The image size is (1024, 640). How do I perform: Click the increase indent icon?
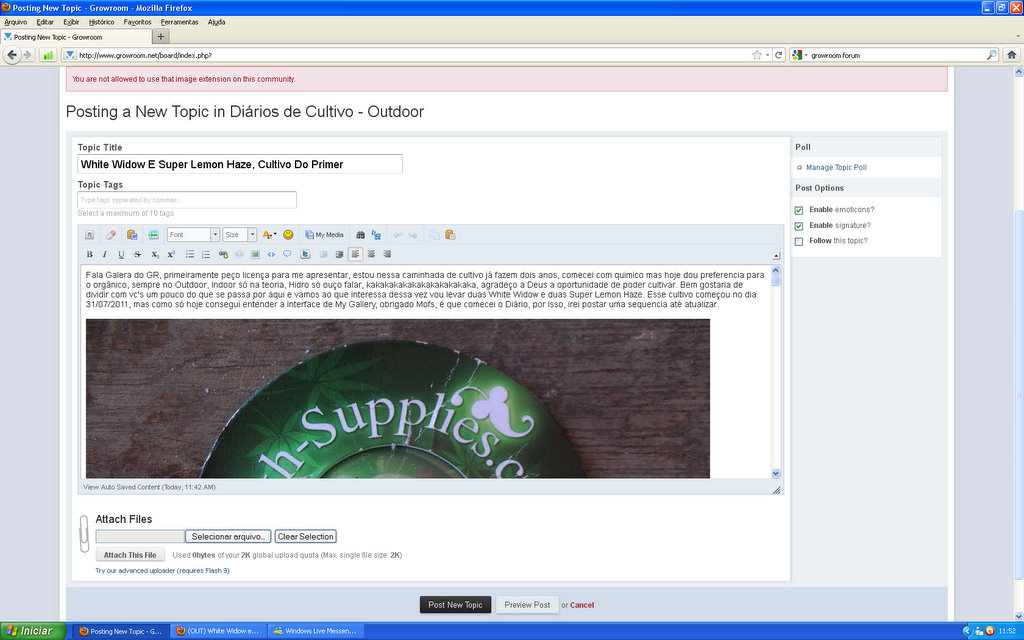click(339, 254)
